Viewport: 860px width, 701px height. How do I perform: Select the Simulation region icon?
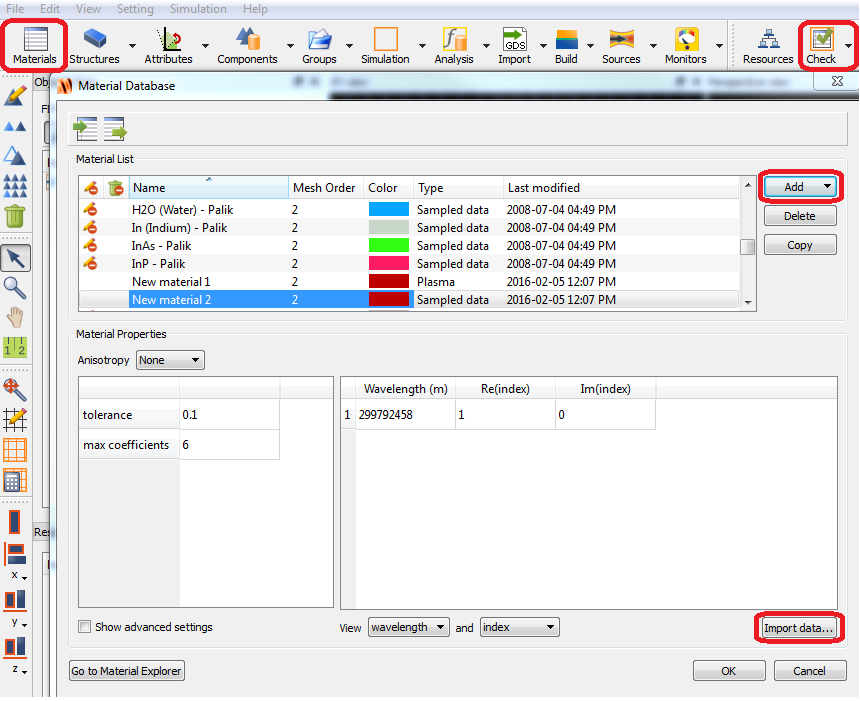pos(385,46)
